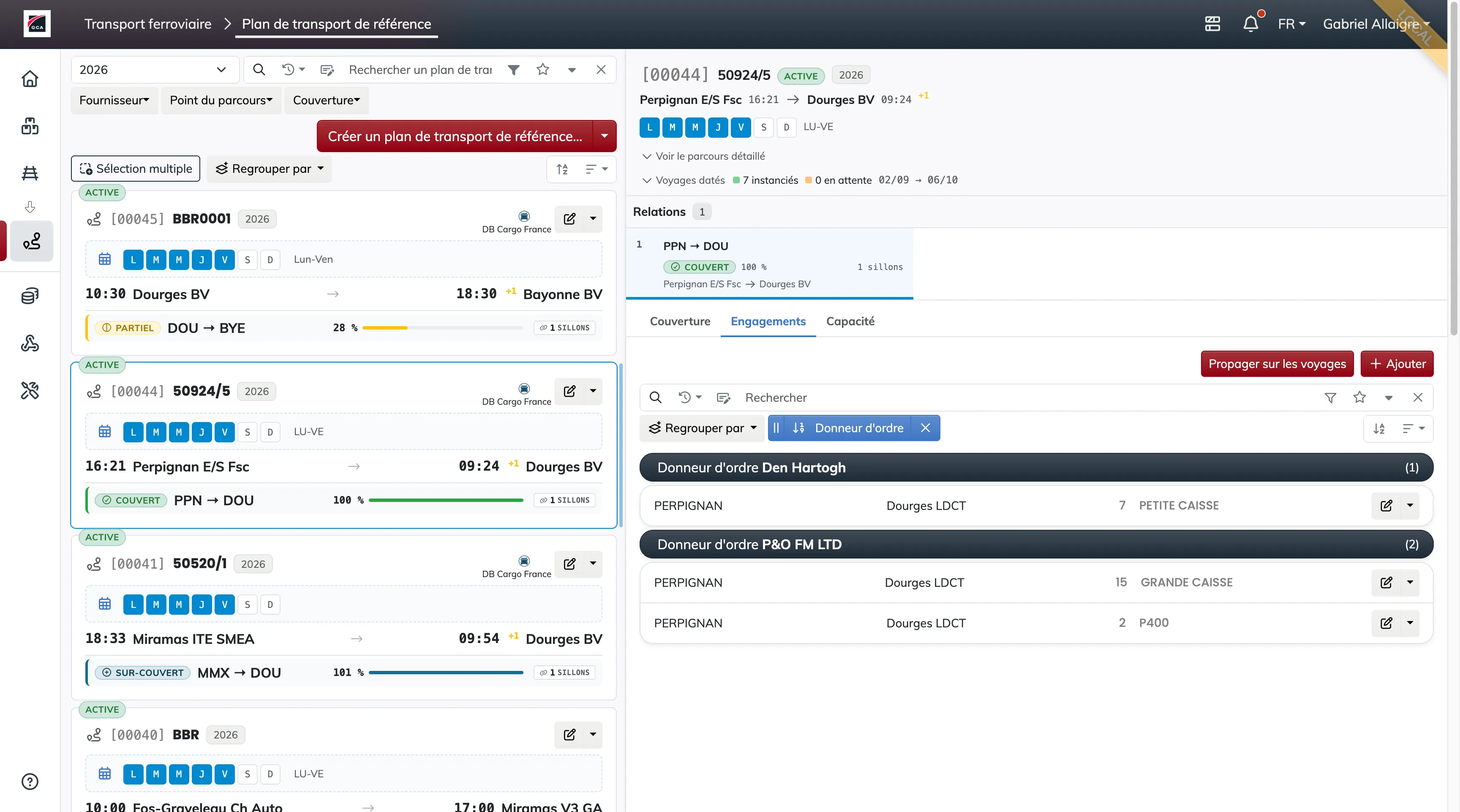Click Créer un plan de transport de référence
The height and width of the screenshot is (812, 1460).
click(x=455, y=136)
